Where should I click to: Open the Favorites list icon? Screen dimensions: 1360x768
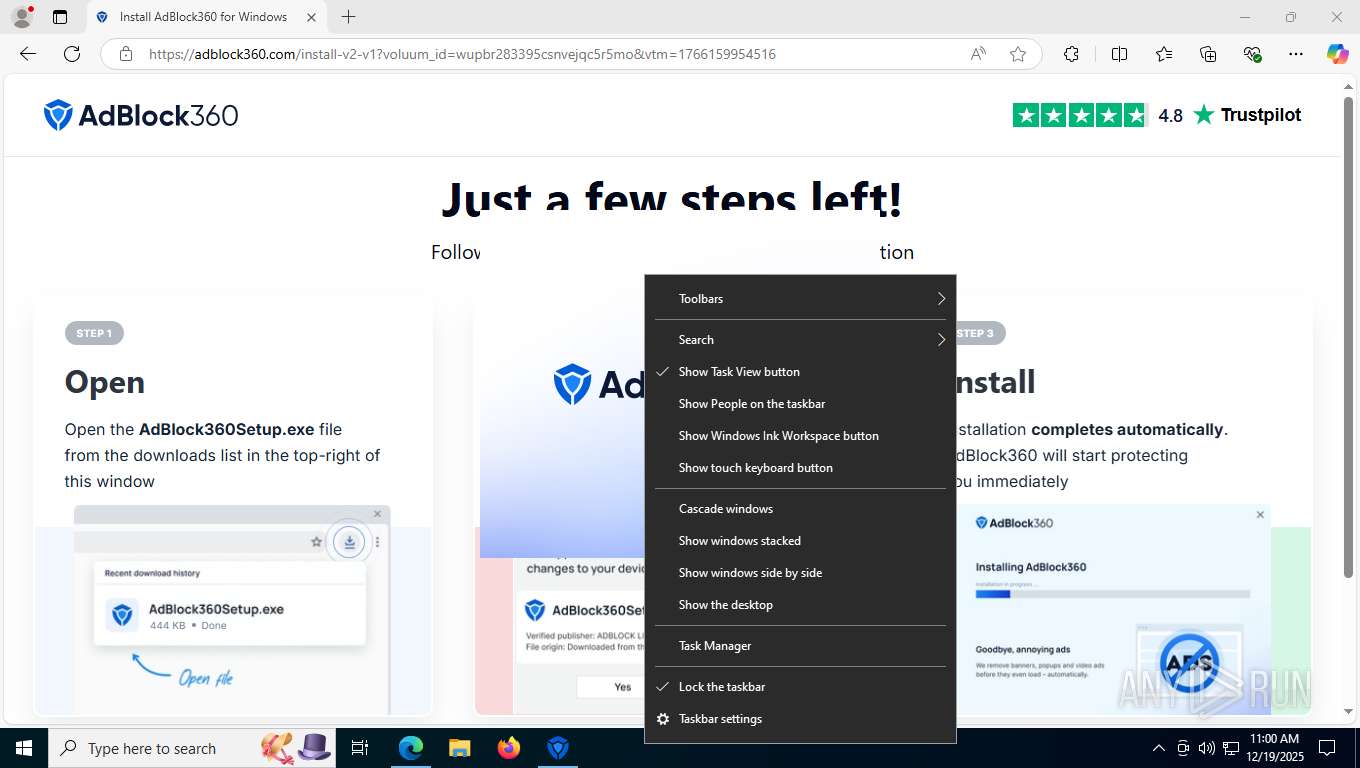[1164, 54]
